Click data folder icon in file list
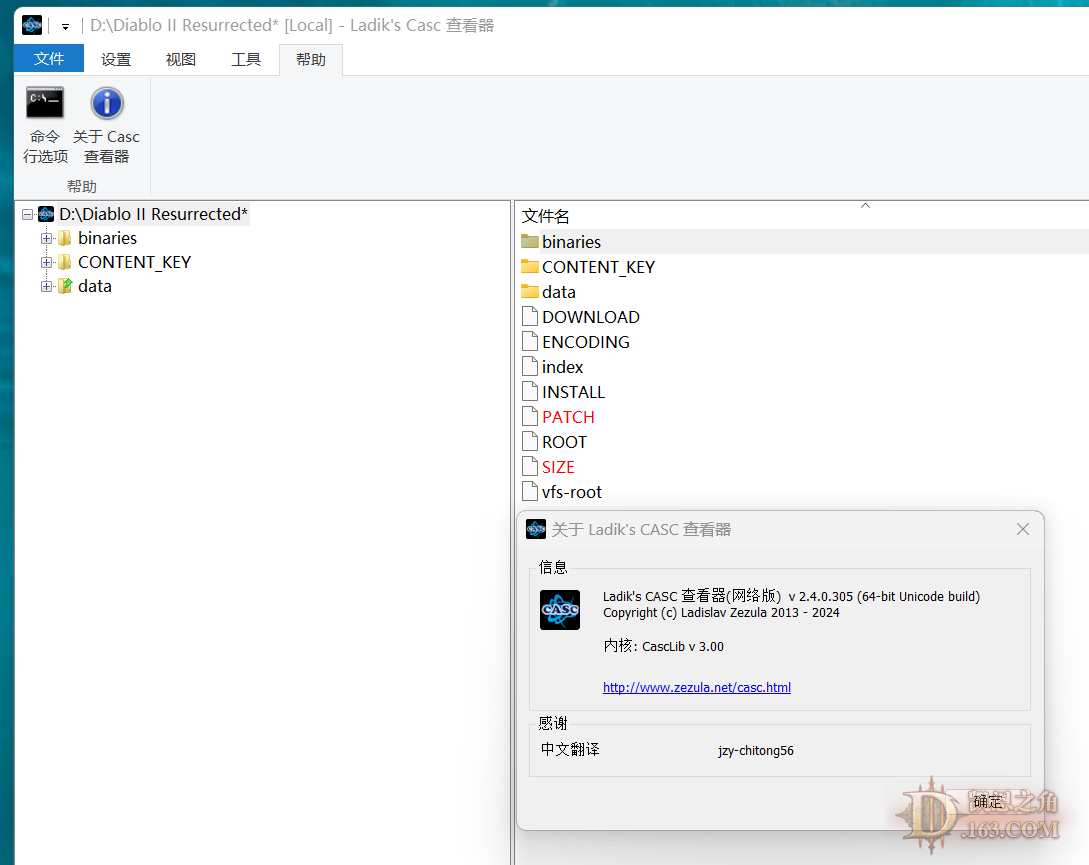The height and width of the screenshot is (865, 1089). [530, 291]
